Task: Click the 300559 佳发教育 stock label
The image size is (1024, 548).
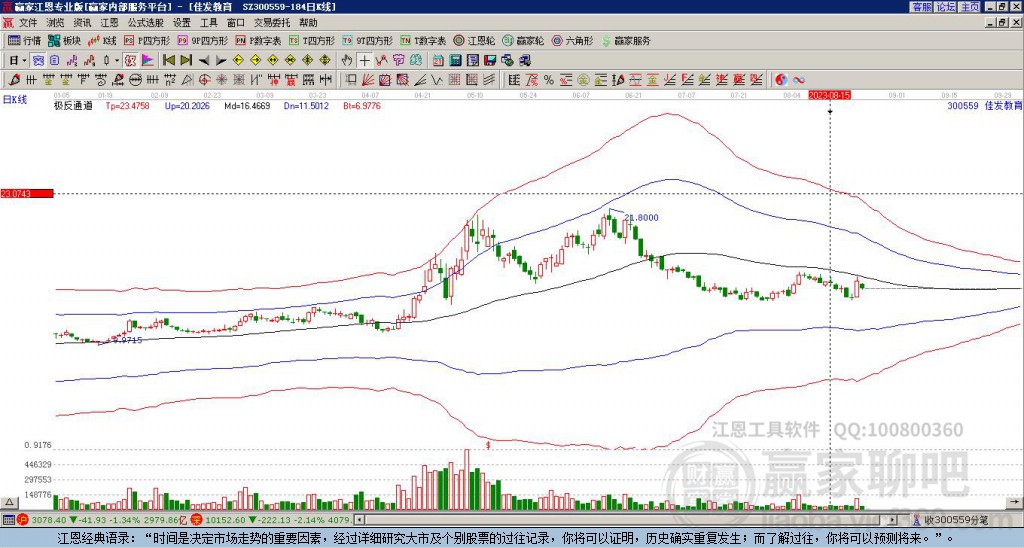Action: coord(985,106)
